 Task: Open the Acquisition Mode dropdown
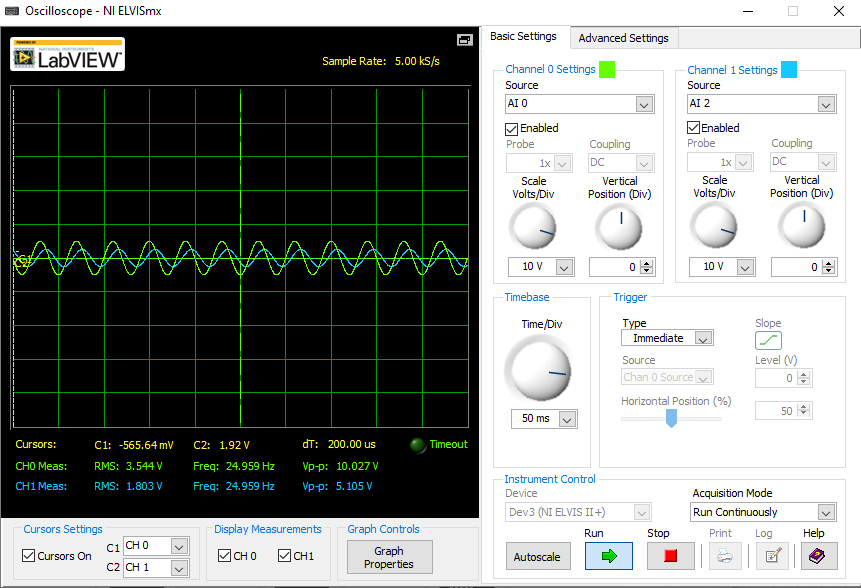click(x=762, y=512)
